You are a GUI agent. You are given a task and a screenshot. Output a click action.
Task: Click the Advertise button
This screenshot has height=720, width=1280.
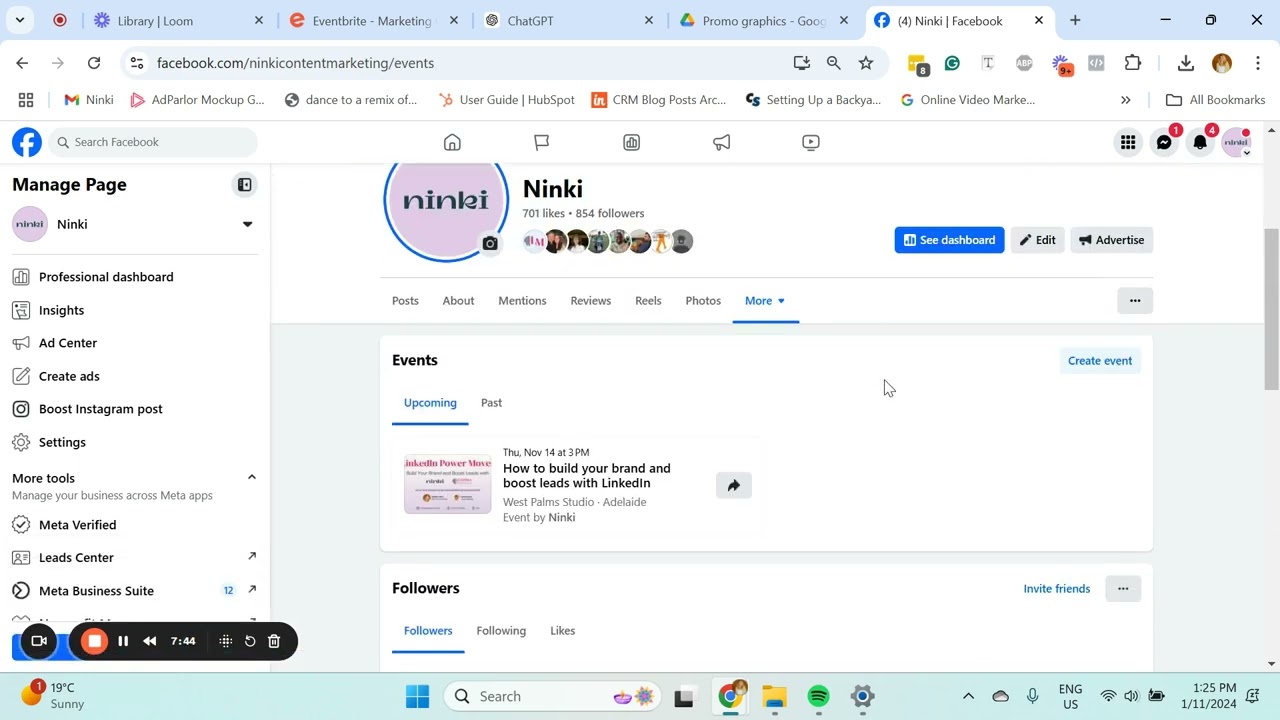(1111, 240)
